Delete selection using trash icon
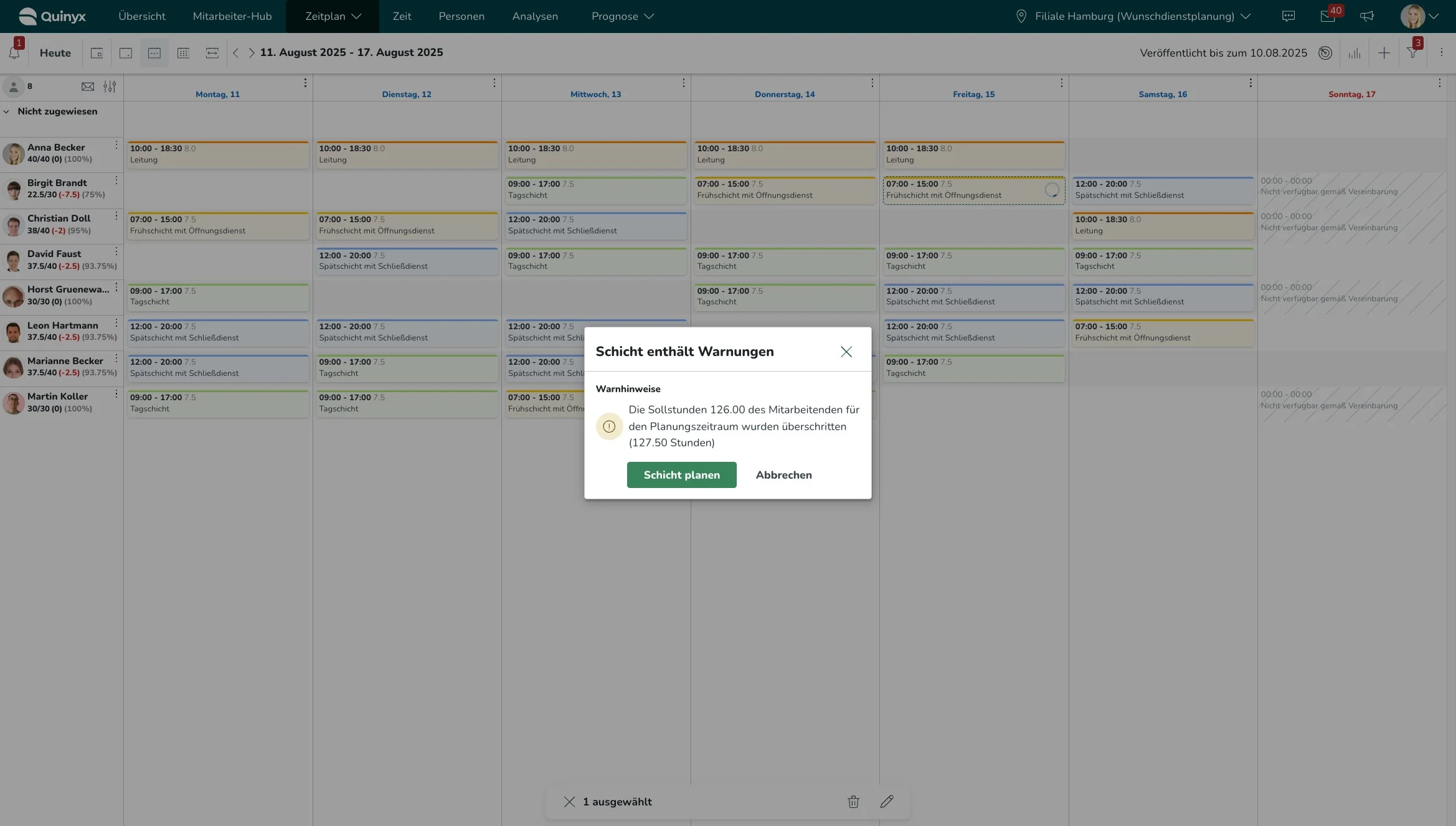Screen dimensions: 1456x826 click(x=853, y=802)
